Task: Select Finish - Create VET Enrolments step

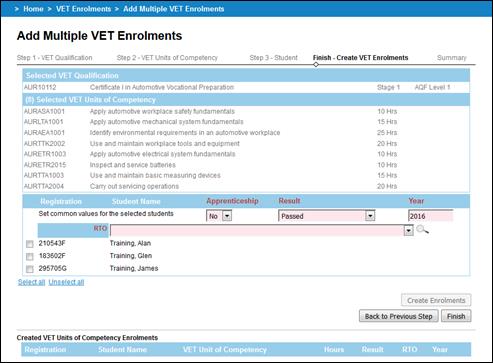Action: (360, 58)
